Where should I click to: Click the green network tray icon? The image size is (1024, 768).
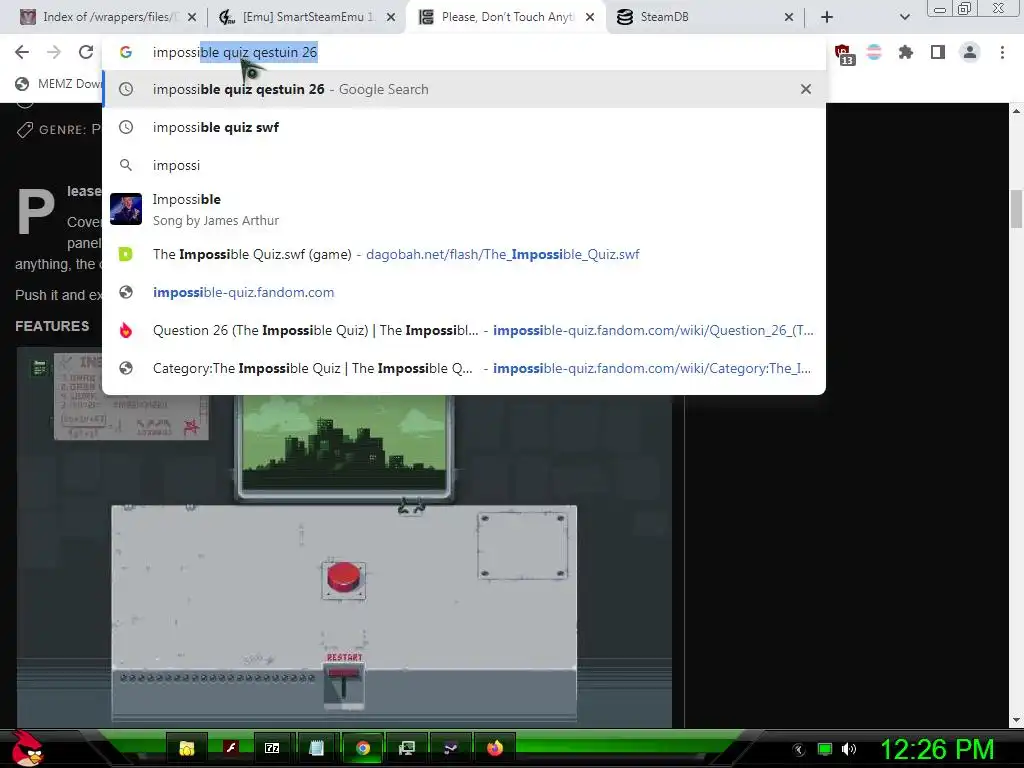click(x=825, y=749)
